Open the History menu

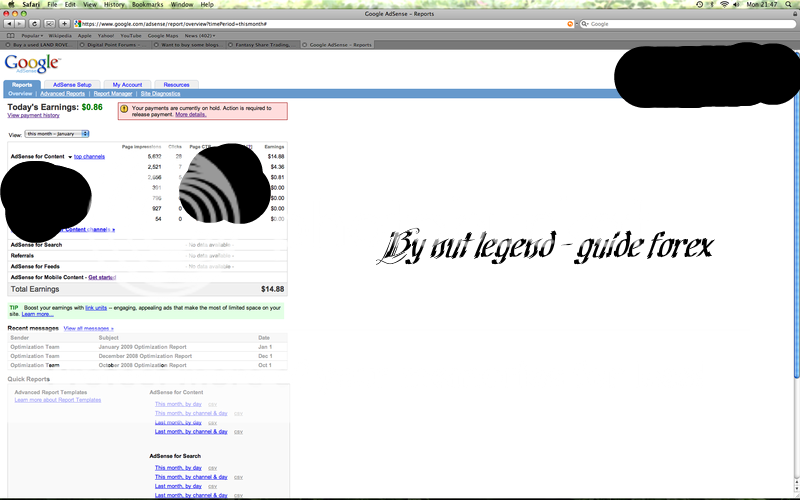pyautogui.click(x=114, y=4)
